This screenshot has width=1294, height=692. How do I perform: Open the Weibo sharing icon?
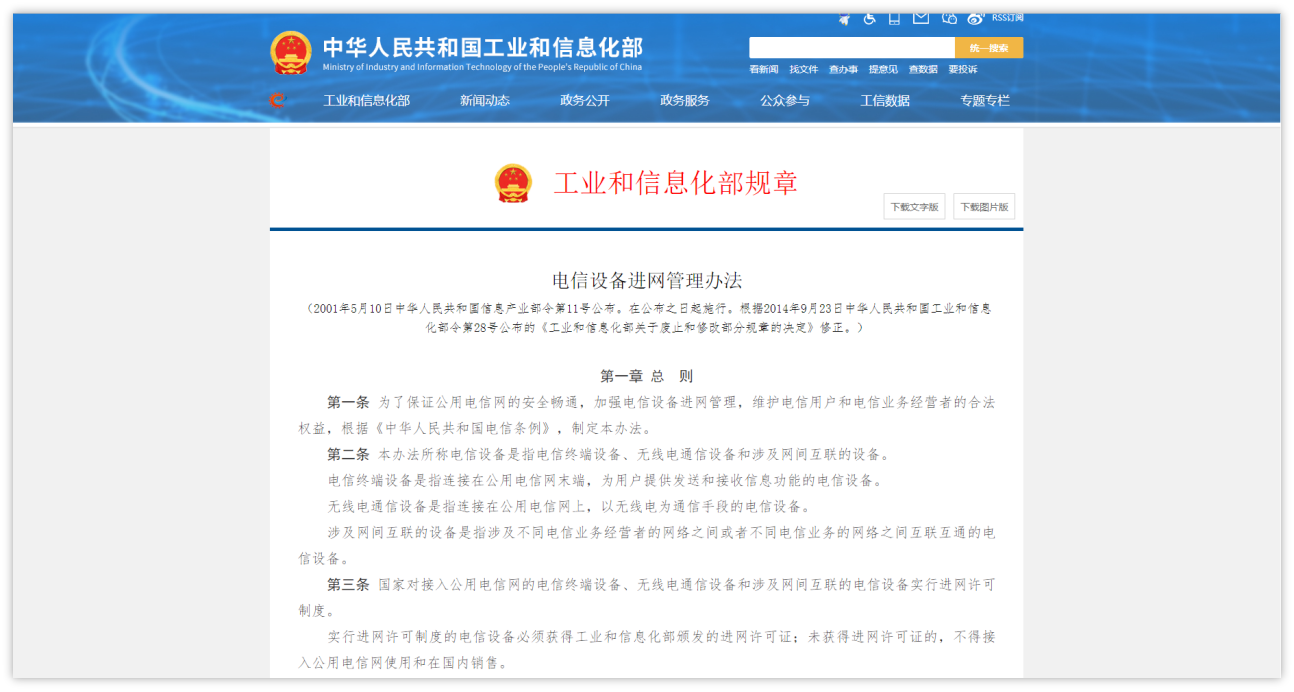click(x=975, y=18)
